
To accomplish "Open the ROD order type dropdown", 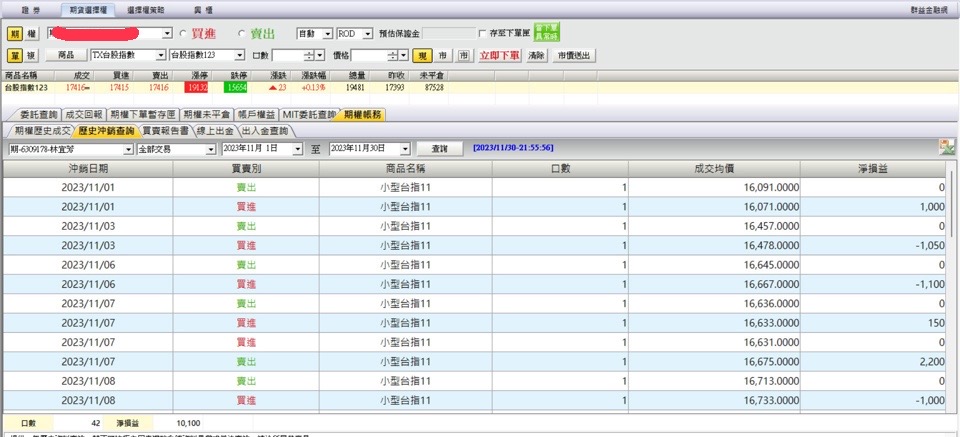I will click(x=367, y=33).
